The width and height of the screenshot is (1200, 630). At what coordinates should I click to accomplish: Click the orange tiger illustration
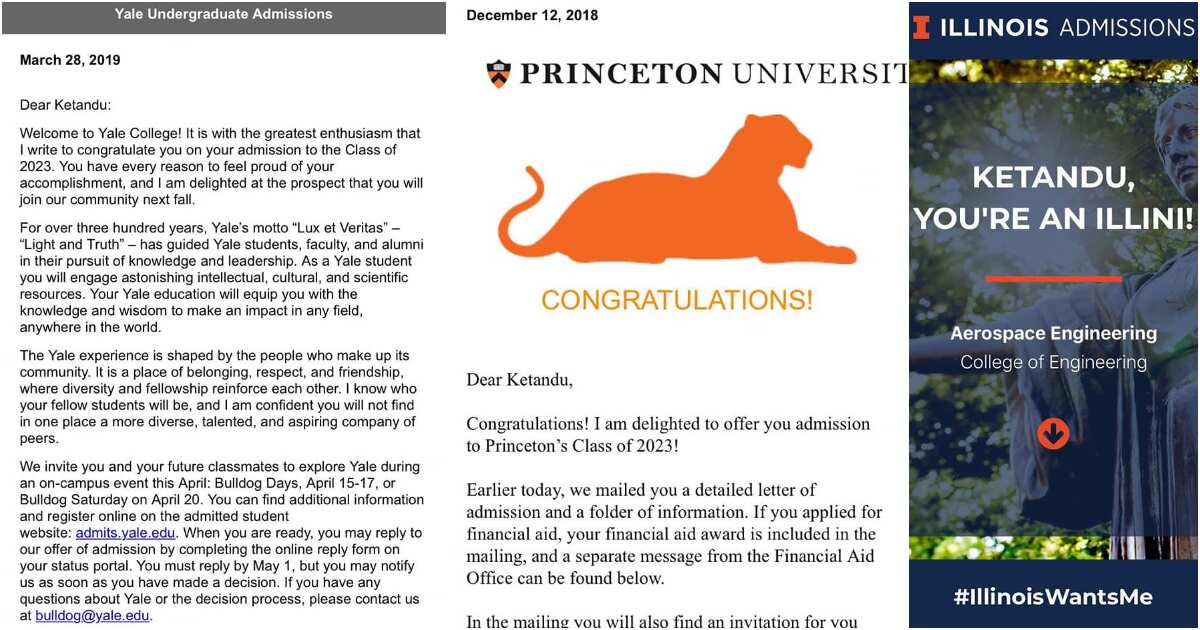click(x=677, y=191)
